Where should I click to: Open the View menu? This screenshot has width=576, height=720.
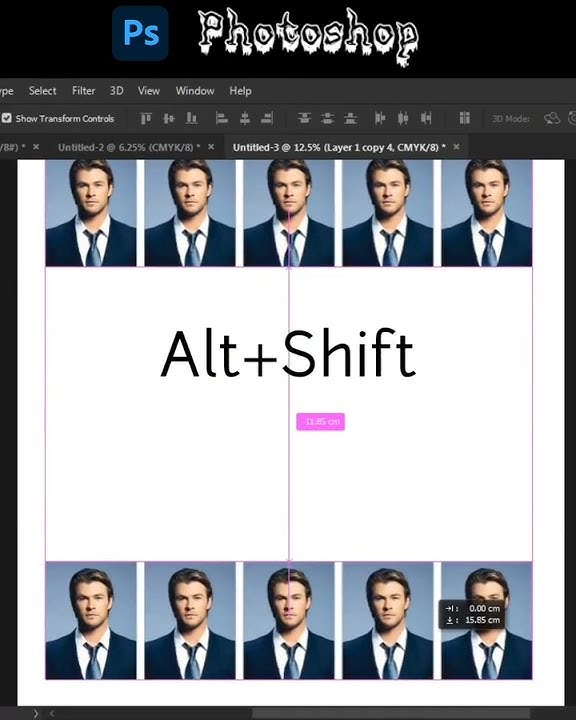[149, 91]
